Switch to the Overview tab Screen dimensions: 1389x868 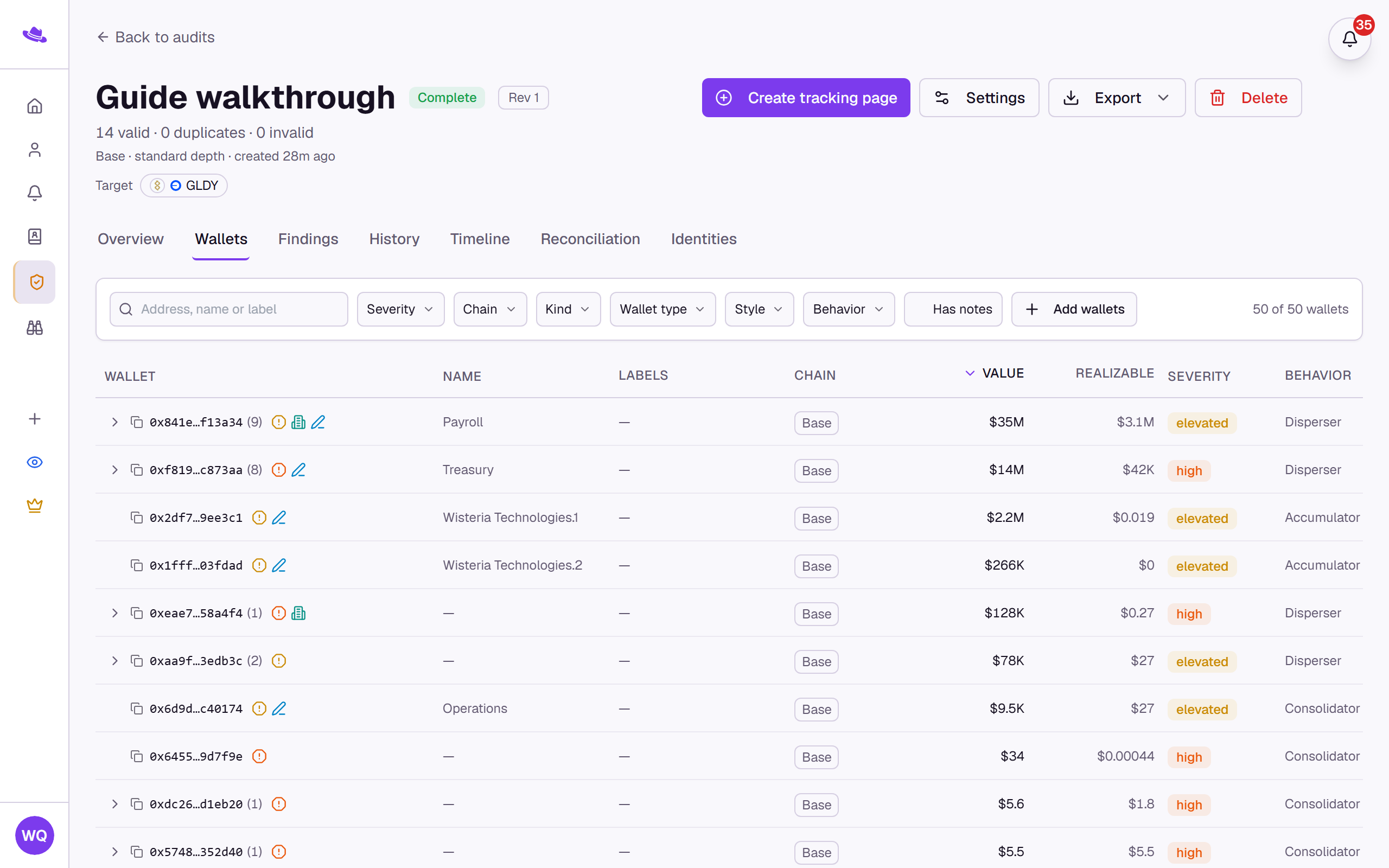130,239
